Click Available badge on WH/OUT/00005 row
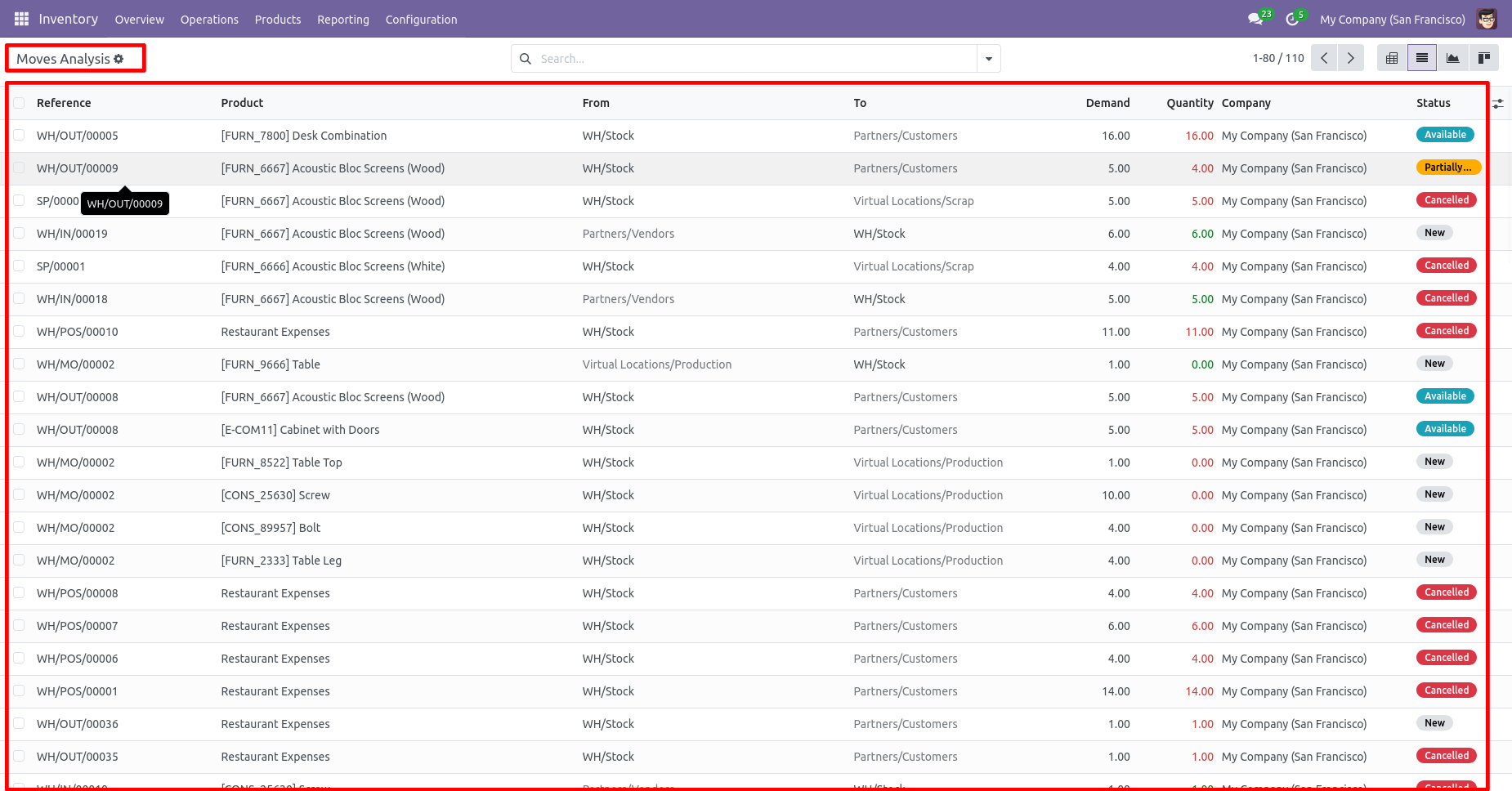 coord(1445,135)
